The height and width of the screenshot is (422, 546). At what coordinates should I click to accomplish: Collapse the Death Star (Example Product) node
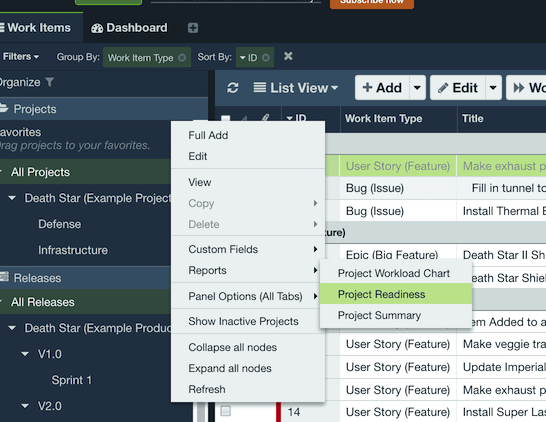click(x=12, y=328)
